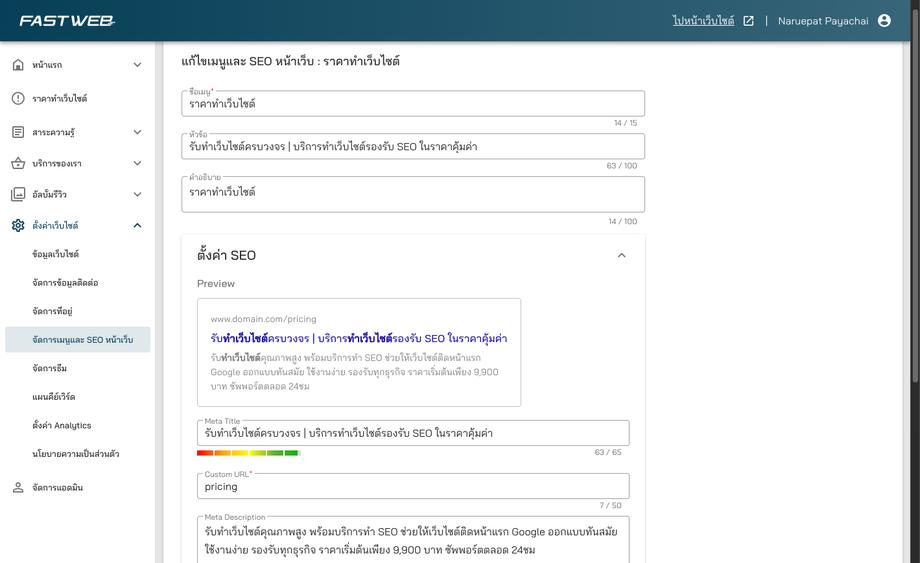Open the user account profile icon
This screenshot has height=563, width=920.
pos(884,21)
